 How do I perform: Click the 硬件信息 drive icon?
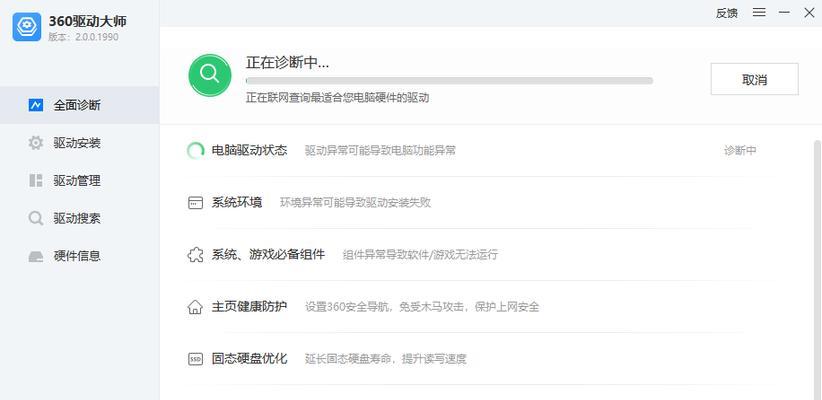click(x=36, y=256)
